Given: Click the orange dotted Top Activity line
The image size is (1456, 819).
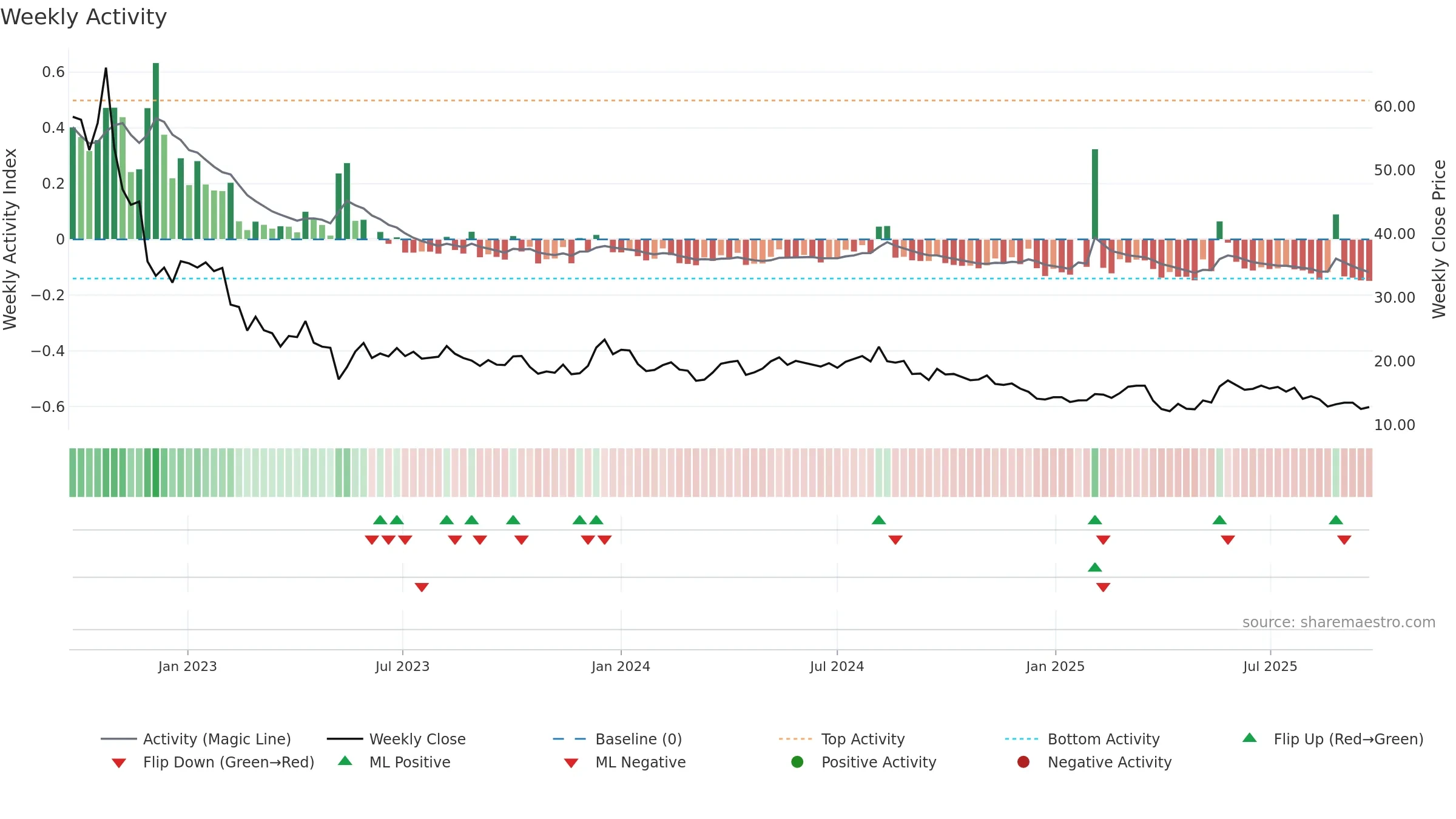Looking at the screenshot, I should click(x=721, y=100).
